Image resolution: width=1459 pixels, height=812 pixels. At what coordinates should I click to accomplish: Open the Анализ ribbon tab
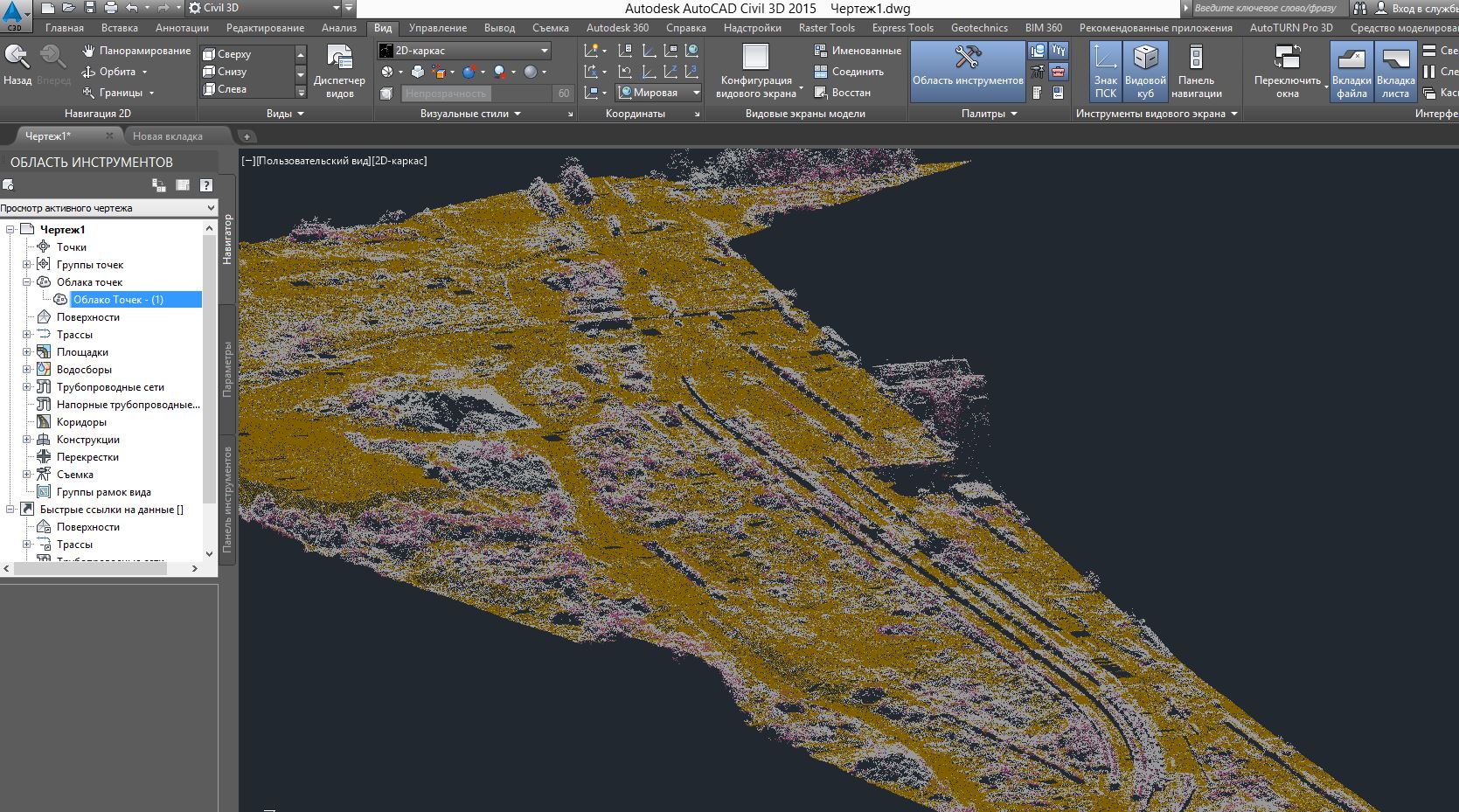pos(339,28)
